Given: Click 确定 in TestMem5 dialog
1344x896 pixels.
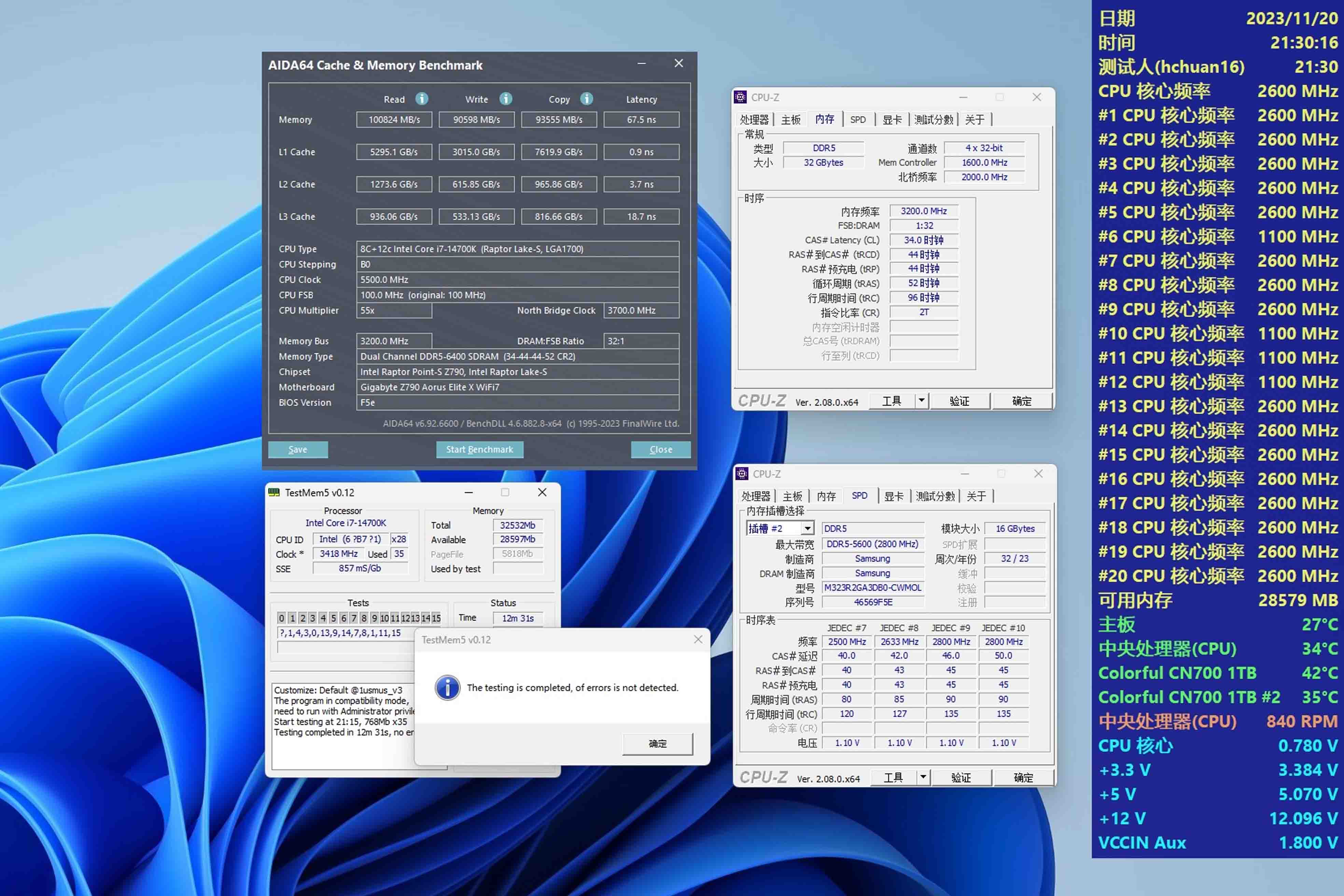Looking at the screenshot, I should coord(658,743).
